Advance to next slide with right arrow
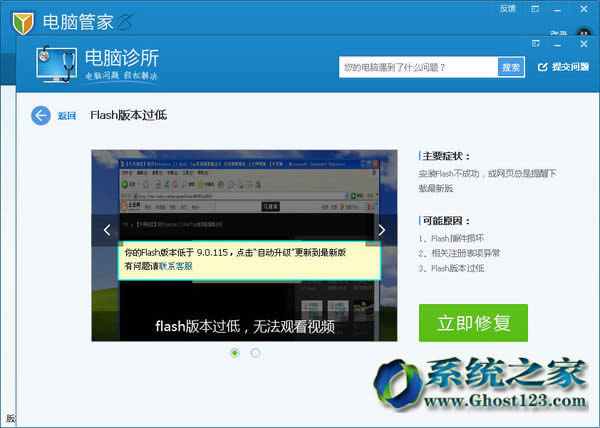The height and width of the screenshot is (428, 600). point(381,230)
